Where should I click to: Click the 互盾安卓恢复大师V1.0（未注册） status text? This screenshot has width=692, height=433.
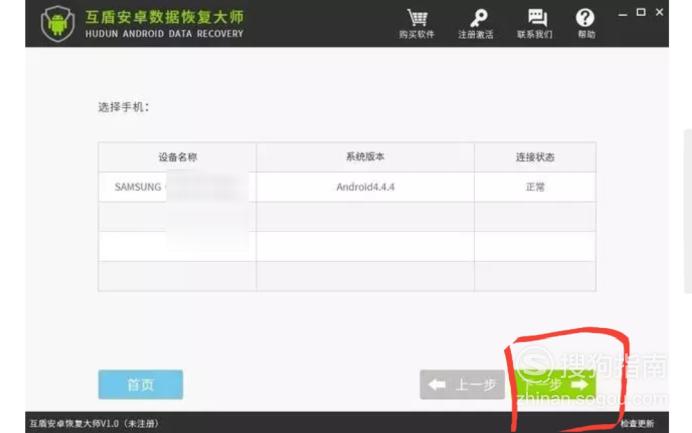[x=94, y=423]
